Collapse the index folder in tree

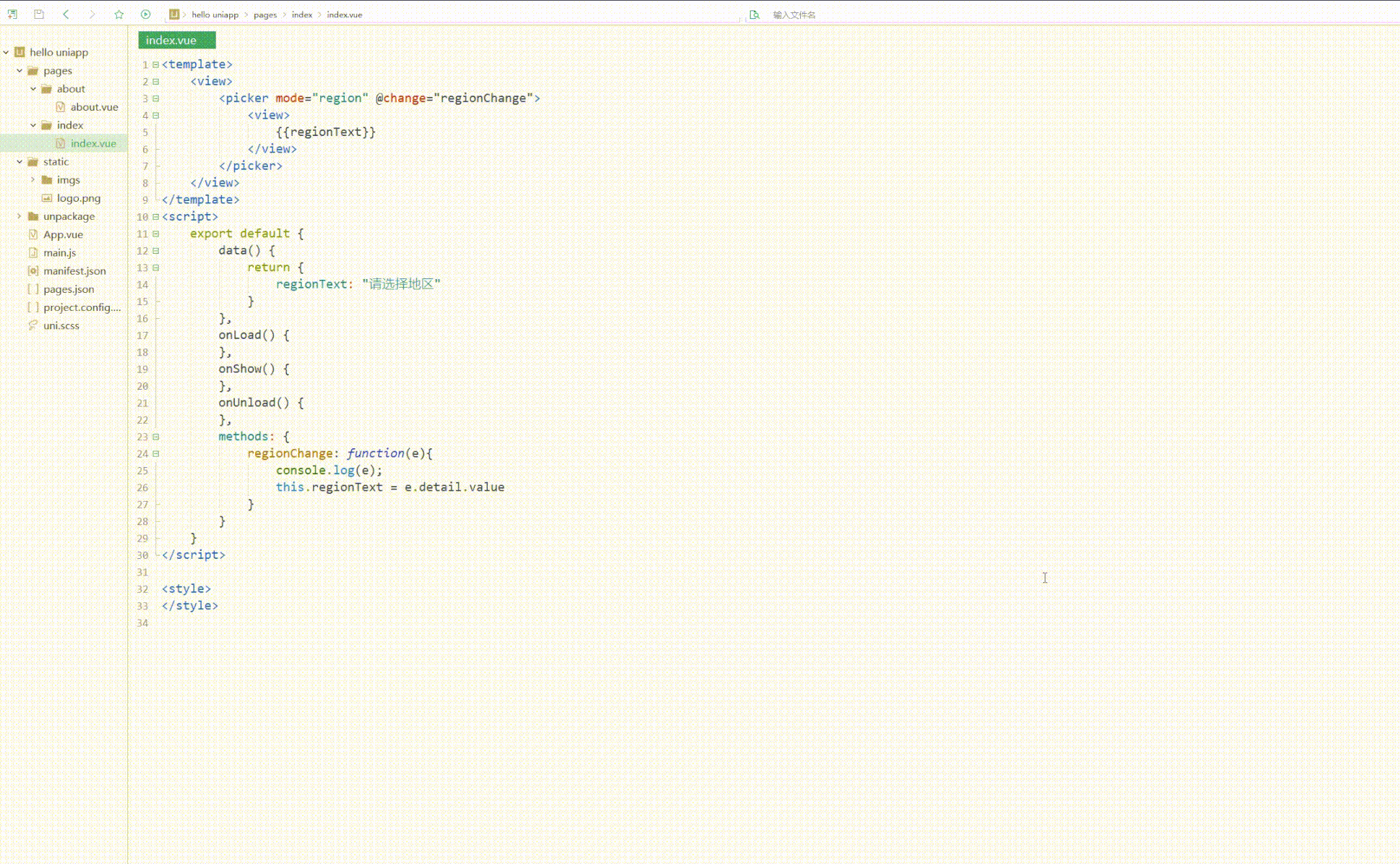33,125
